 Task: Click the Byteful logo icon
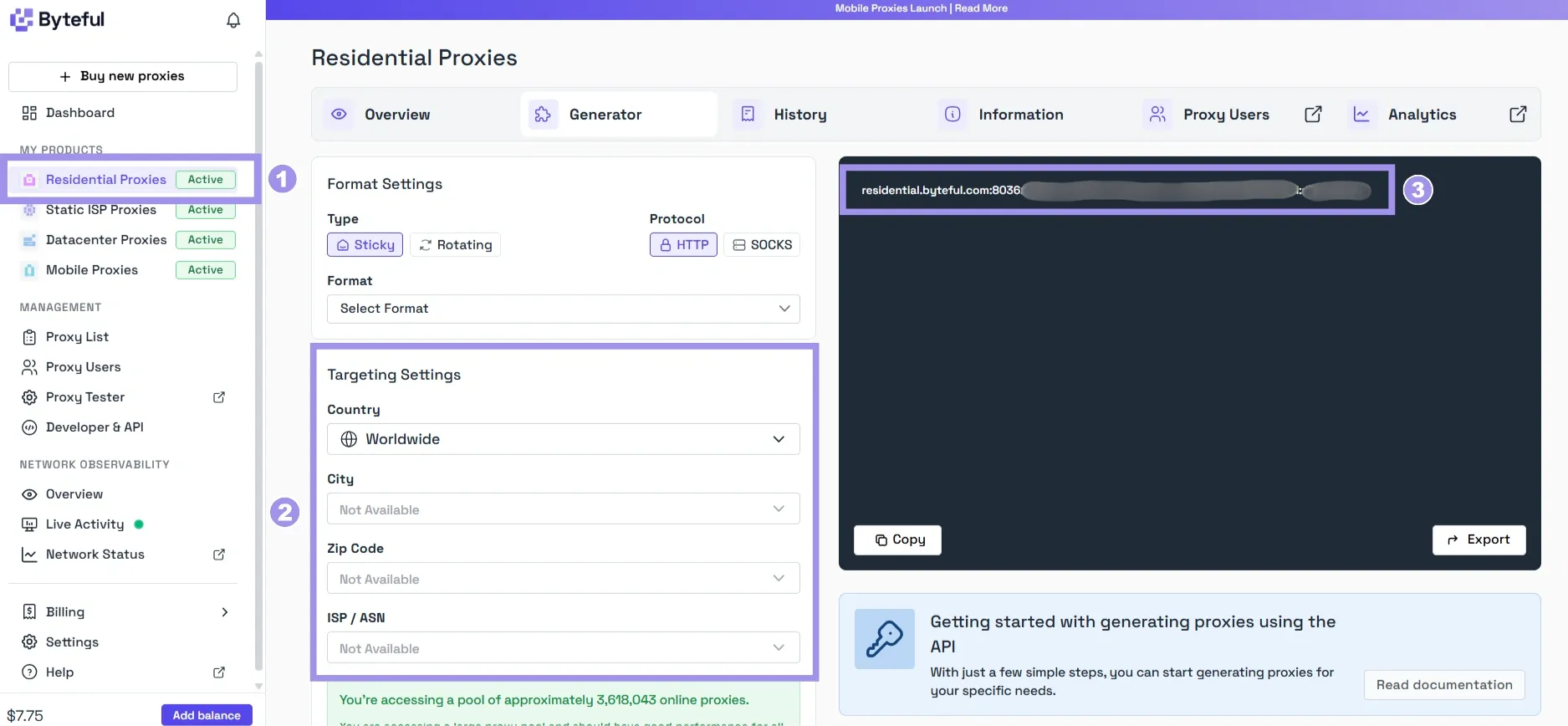[x=21, y=19]
